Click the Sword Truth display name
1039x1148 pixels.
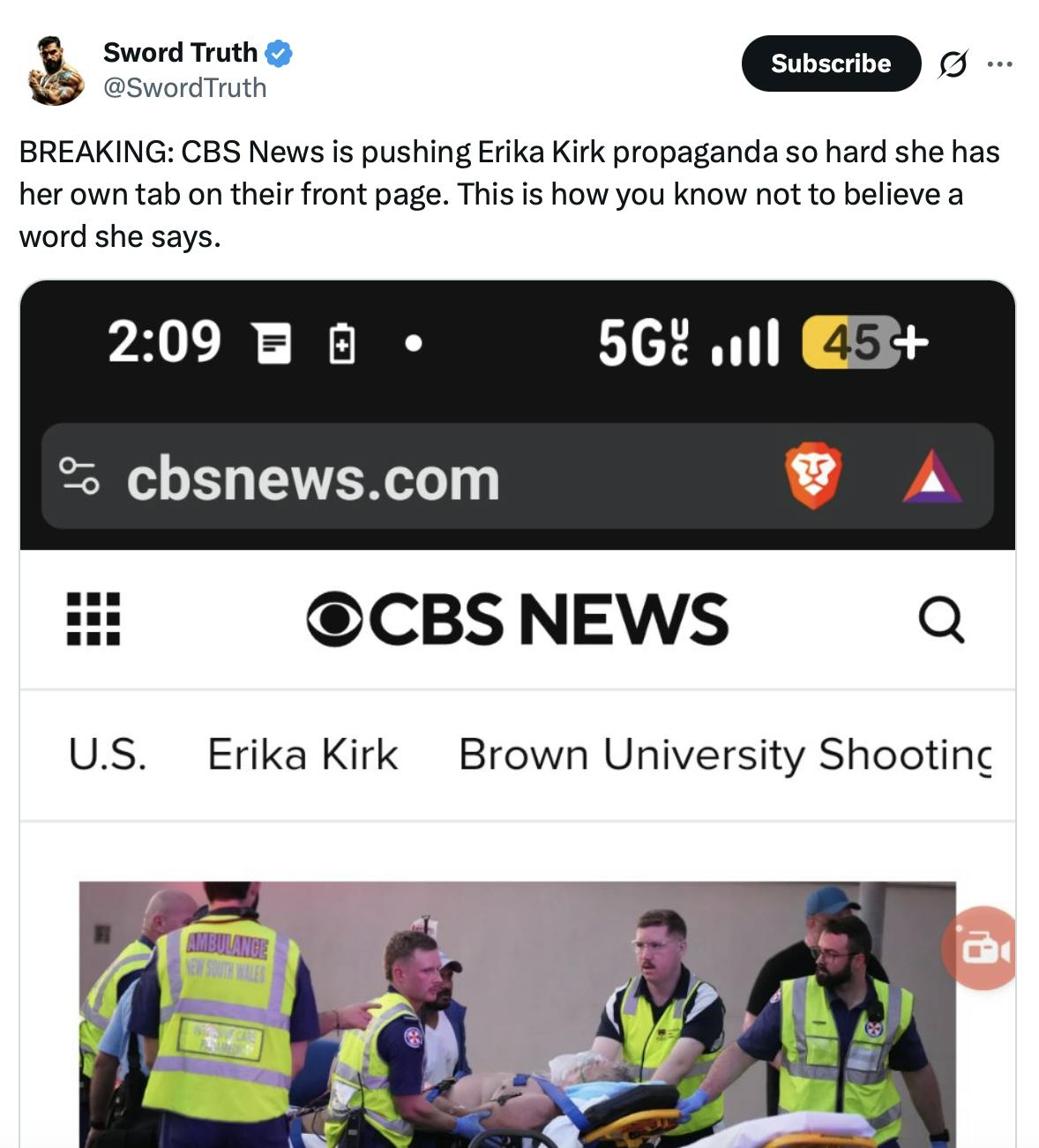pyautogui.click(x=180, y=53)
